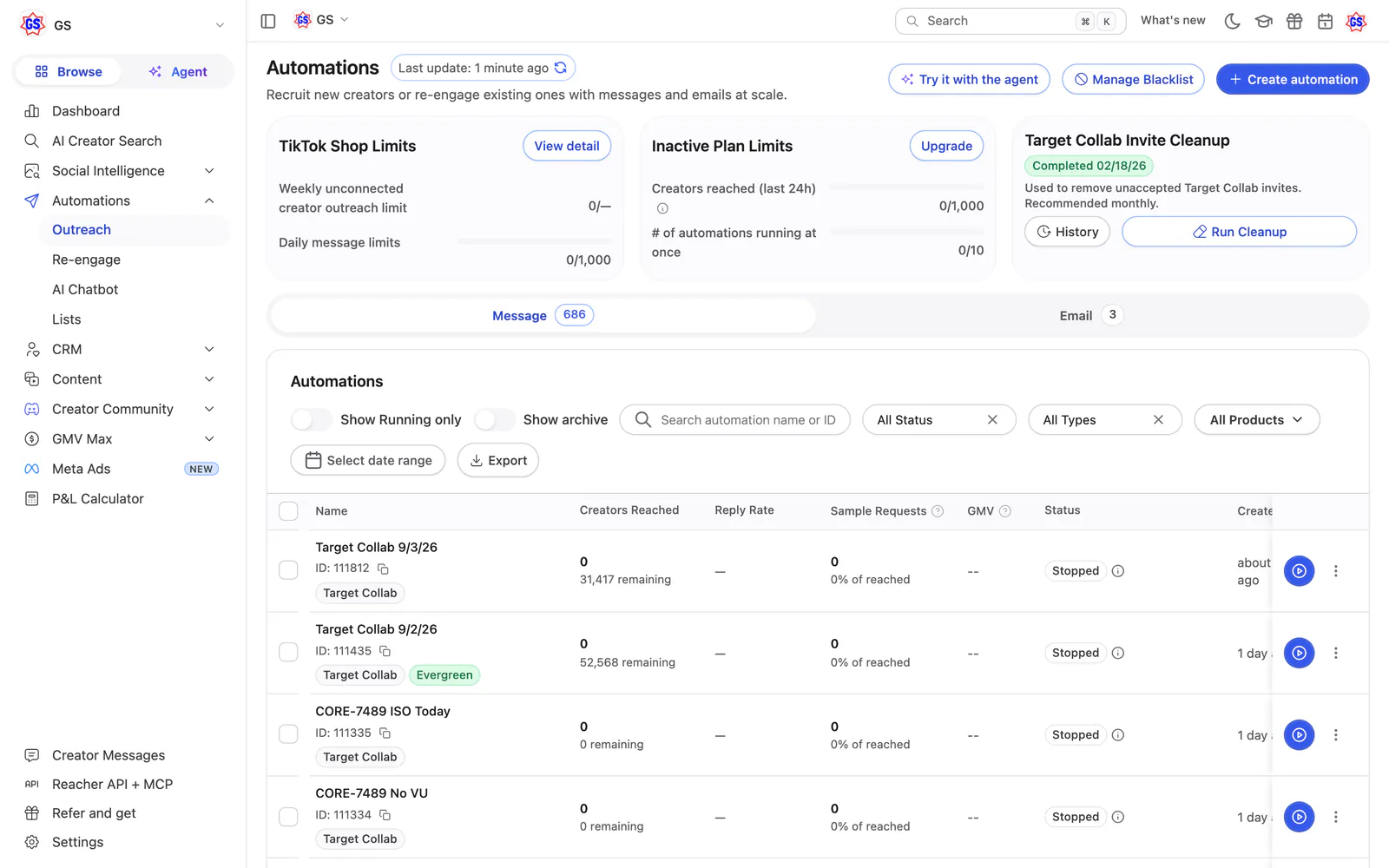
Task: Open more options for Target Collab 9/2/26
Action: pyautogui.click(x=1336, y=653)
